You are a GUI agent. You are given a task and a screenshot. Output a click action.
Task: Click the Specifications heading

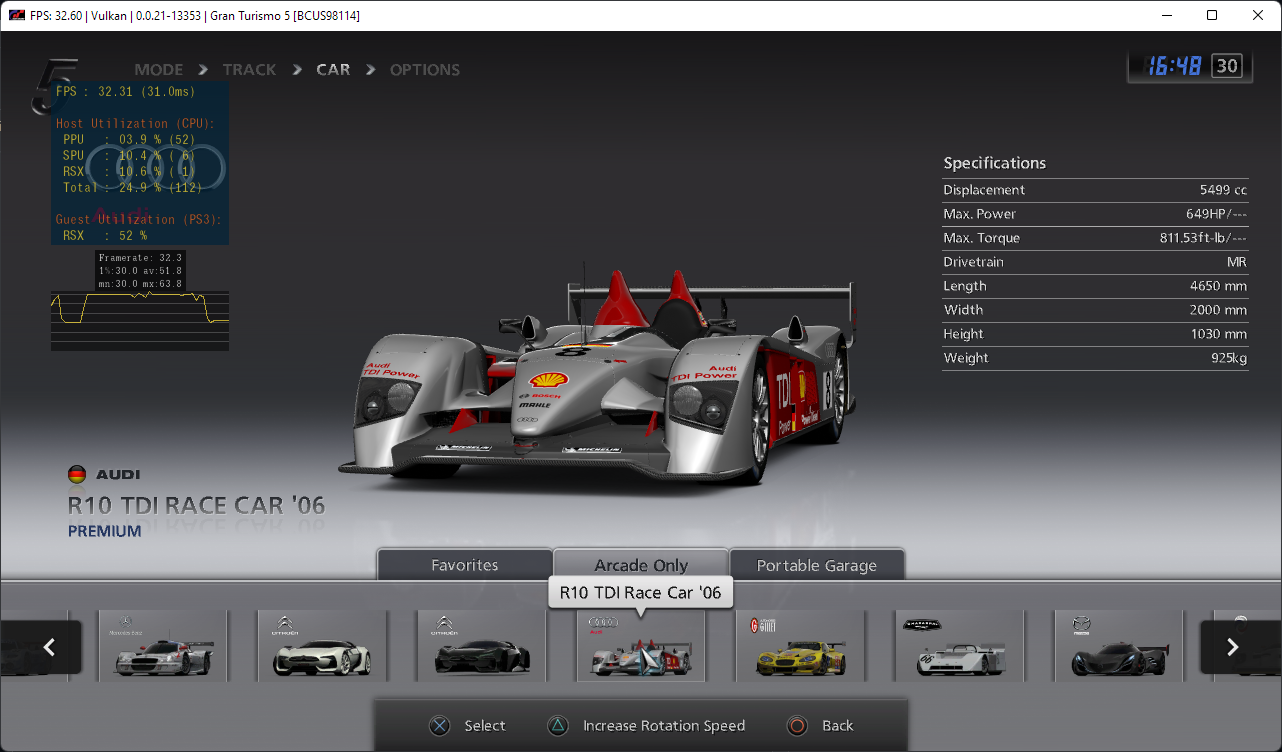(x=995, y=163)
